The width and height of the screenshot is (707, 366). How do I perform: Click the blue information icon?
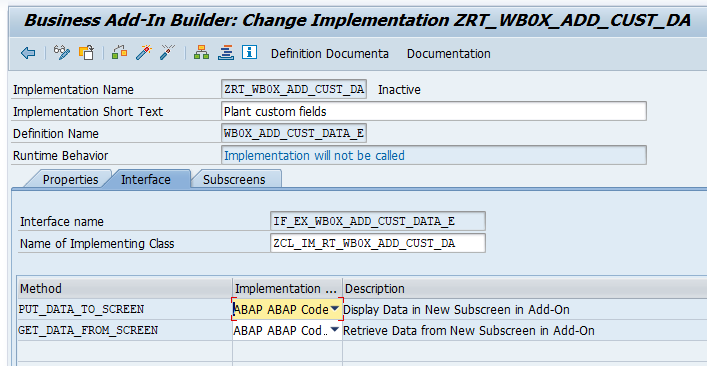pyautogui.click(x=249, y=52)
